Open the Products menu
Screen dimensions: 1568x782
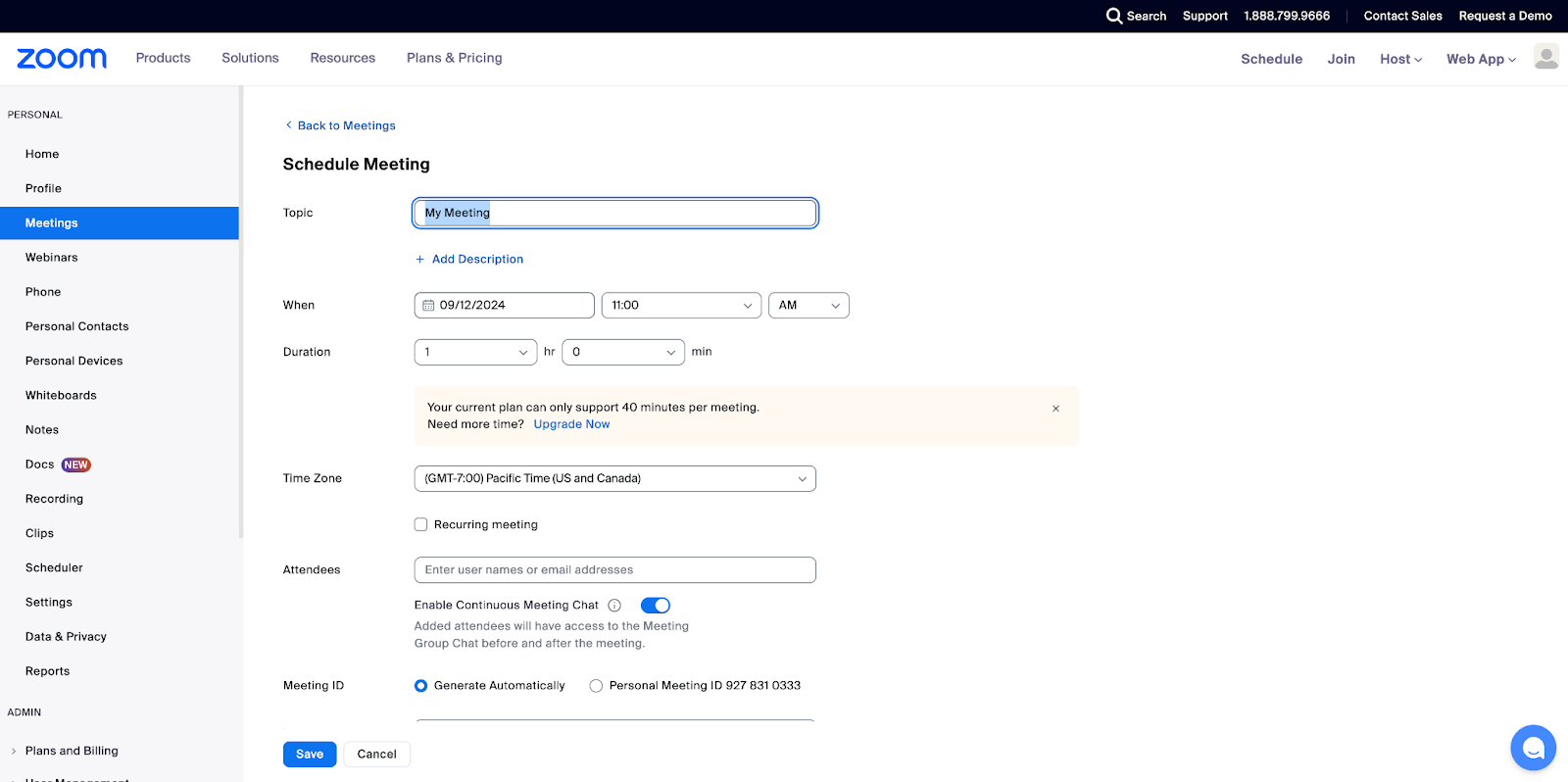pos(163,58)
